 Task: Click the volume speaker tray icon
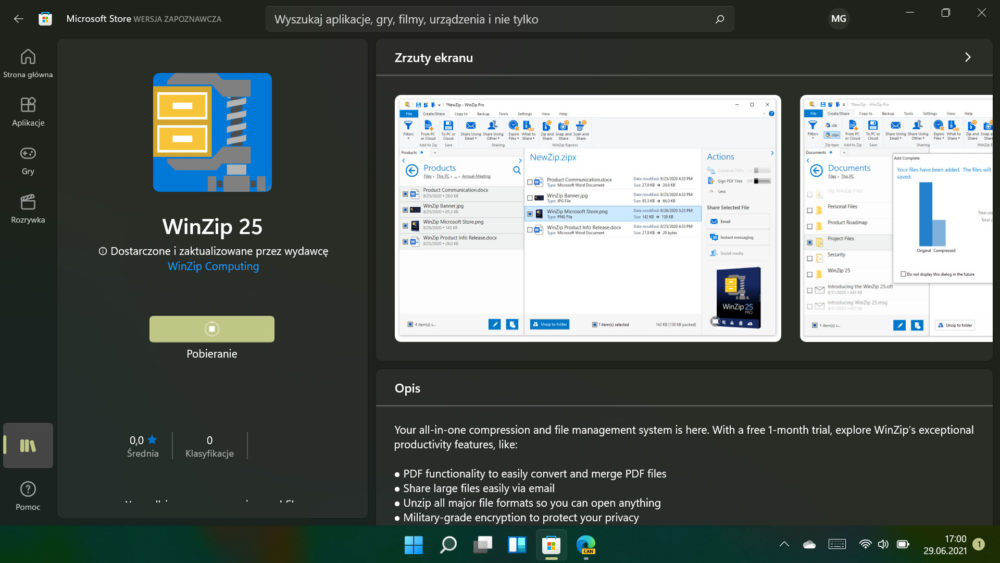pyautogui.click(x=883, y=545)
